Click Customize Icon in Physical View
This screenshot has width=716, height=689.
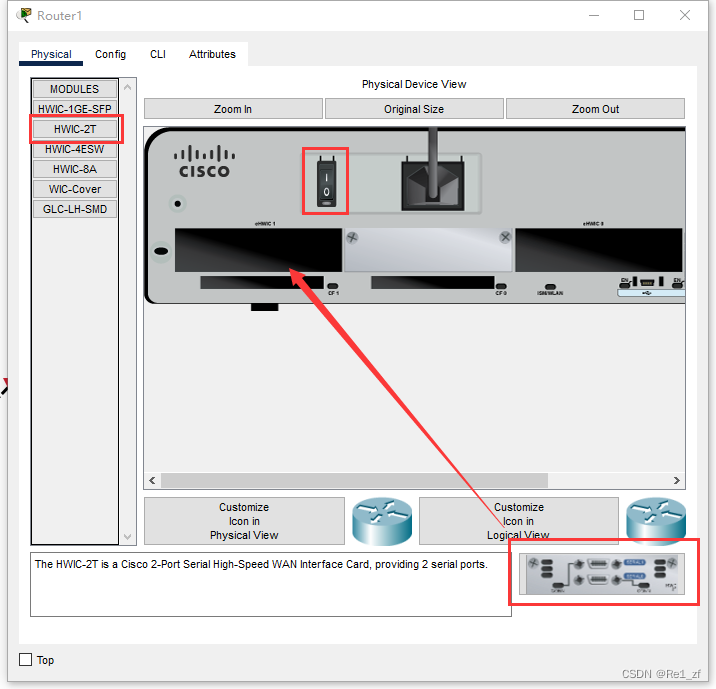click(x=244, y=521)
